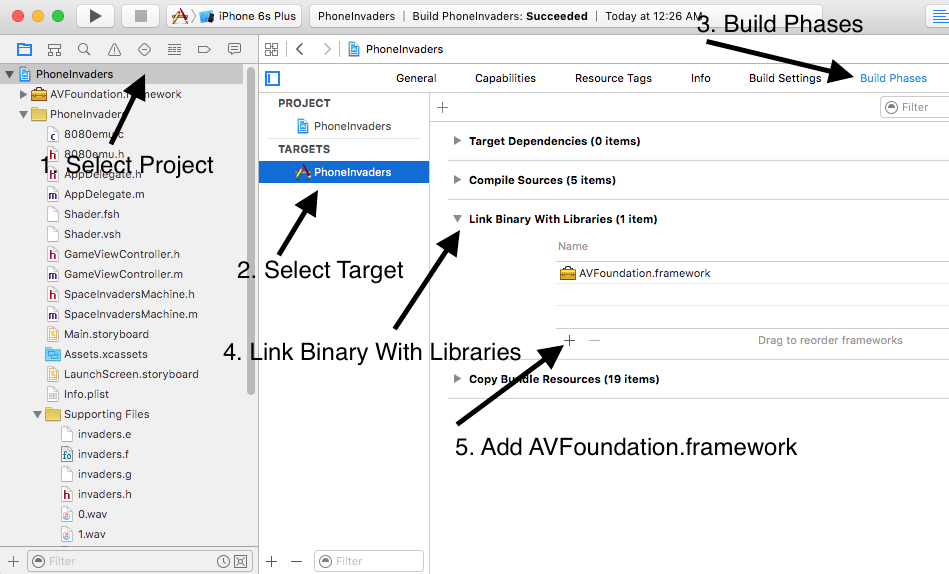949x574 pixels.
Task: Switch to the Info tab
Action: pyautogui.click(x=700, y=78)
